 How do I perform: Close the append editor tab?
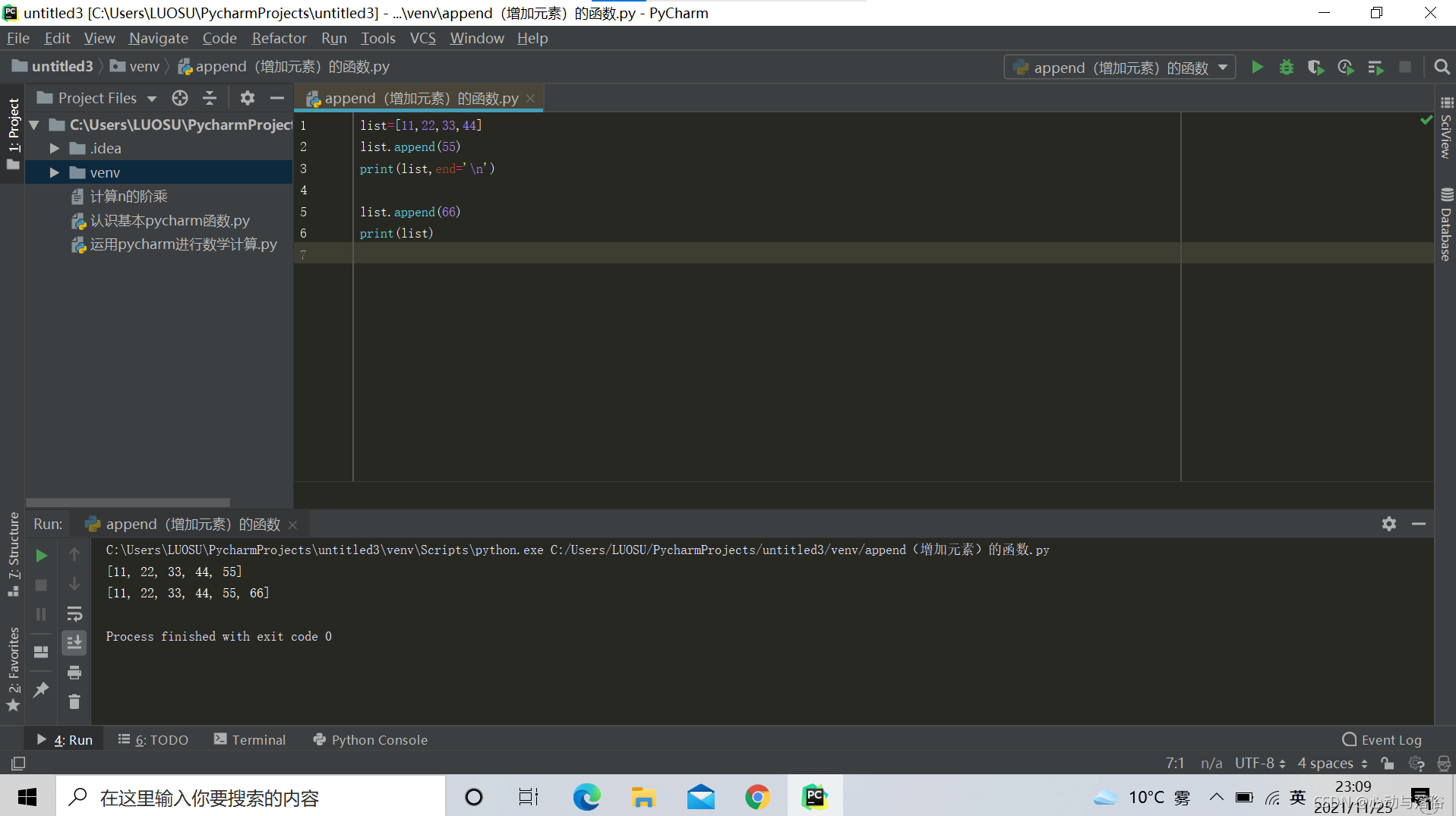tap(531, 99)
